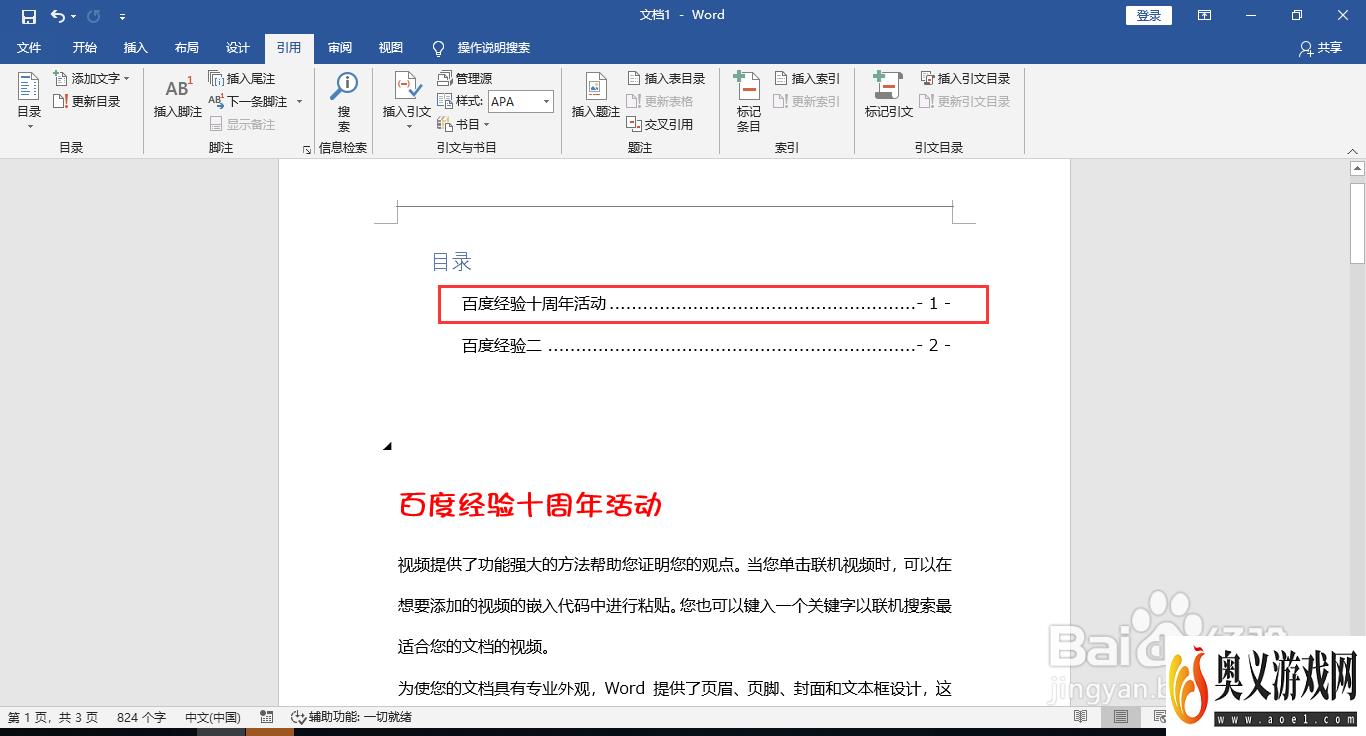Click TOC entry 百度经验十周年活动
Image resolution: width=1366 pixels, height=736 pixels.
click(x=706, y=304)
